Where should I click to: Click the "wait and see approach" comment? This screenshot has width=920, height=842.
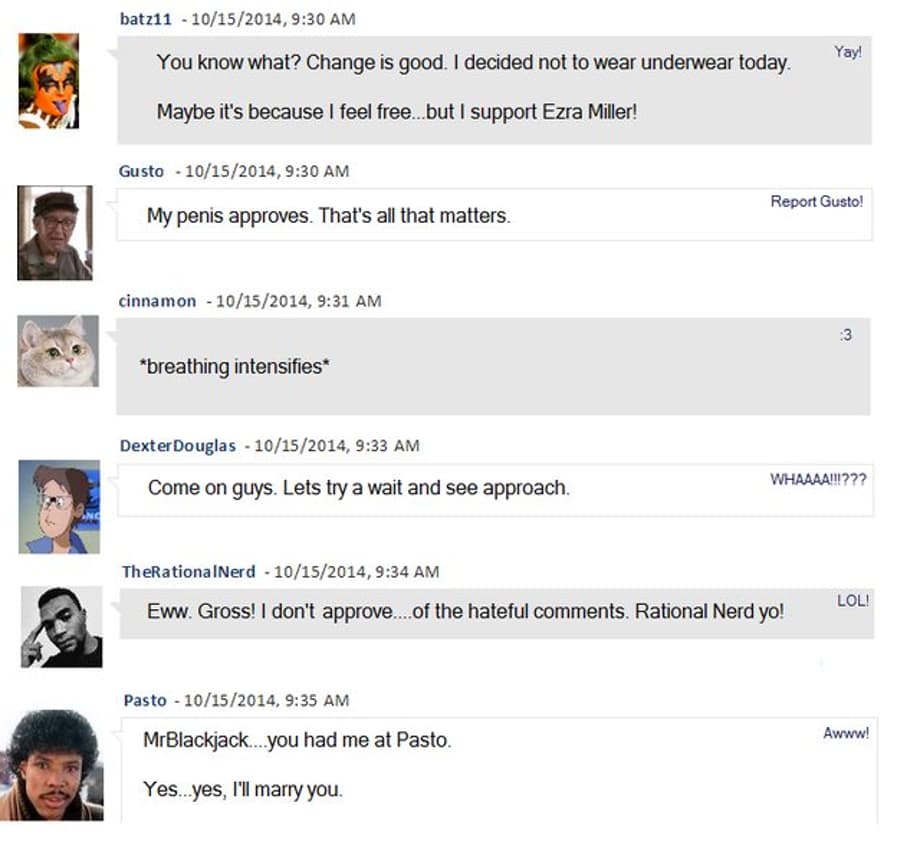[358, 488]
